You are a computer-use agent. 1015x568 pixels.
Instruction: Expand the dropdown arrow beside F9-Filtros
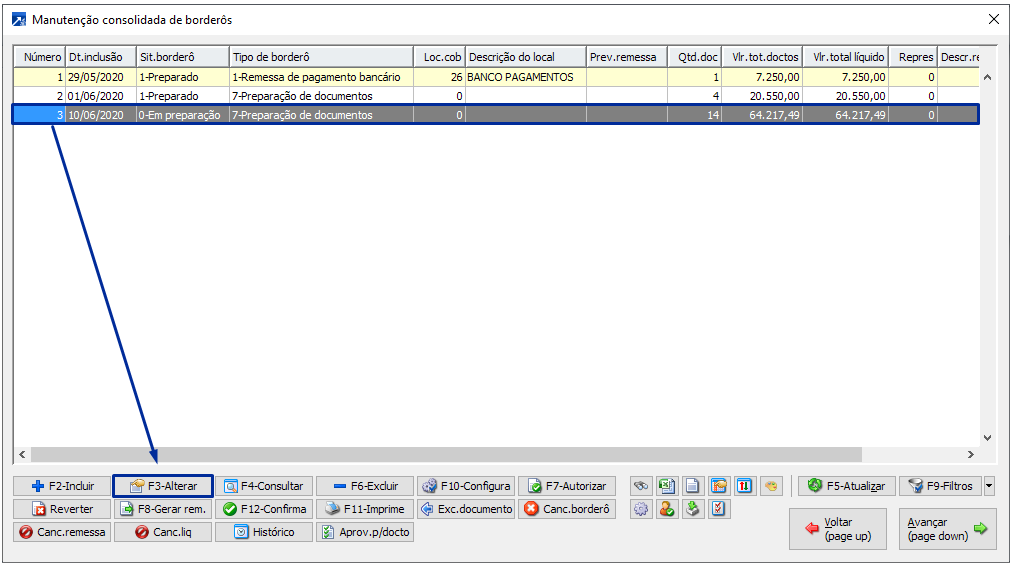(989, 486)
